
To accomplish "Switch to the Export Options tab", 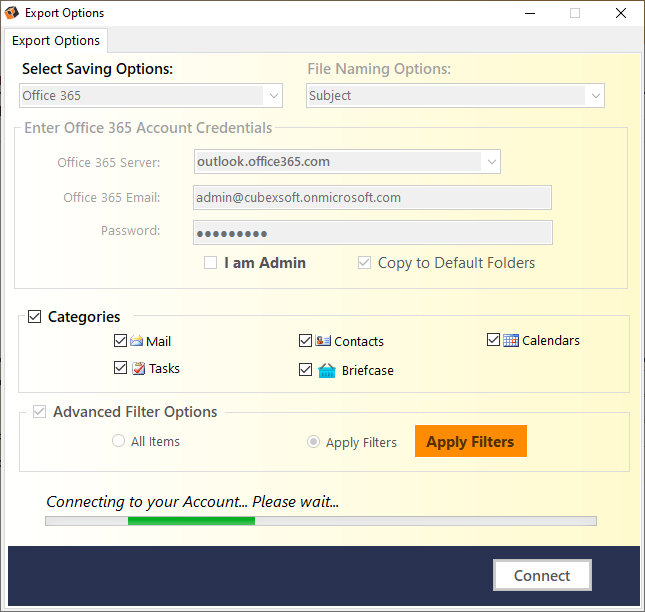I will click(x=56, y=41).
